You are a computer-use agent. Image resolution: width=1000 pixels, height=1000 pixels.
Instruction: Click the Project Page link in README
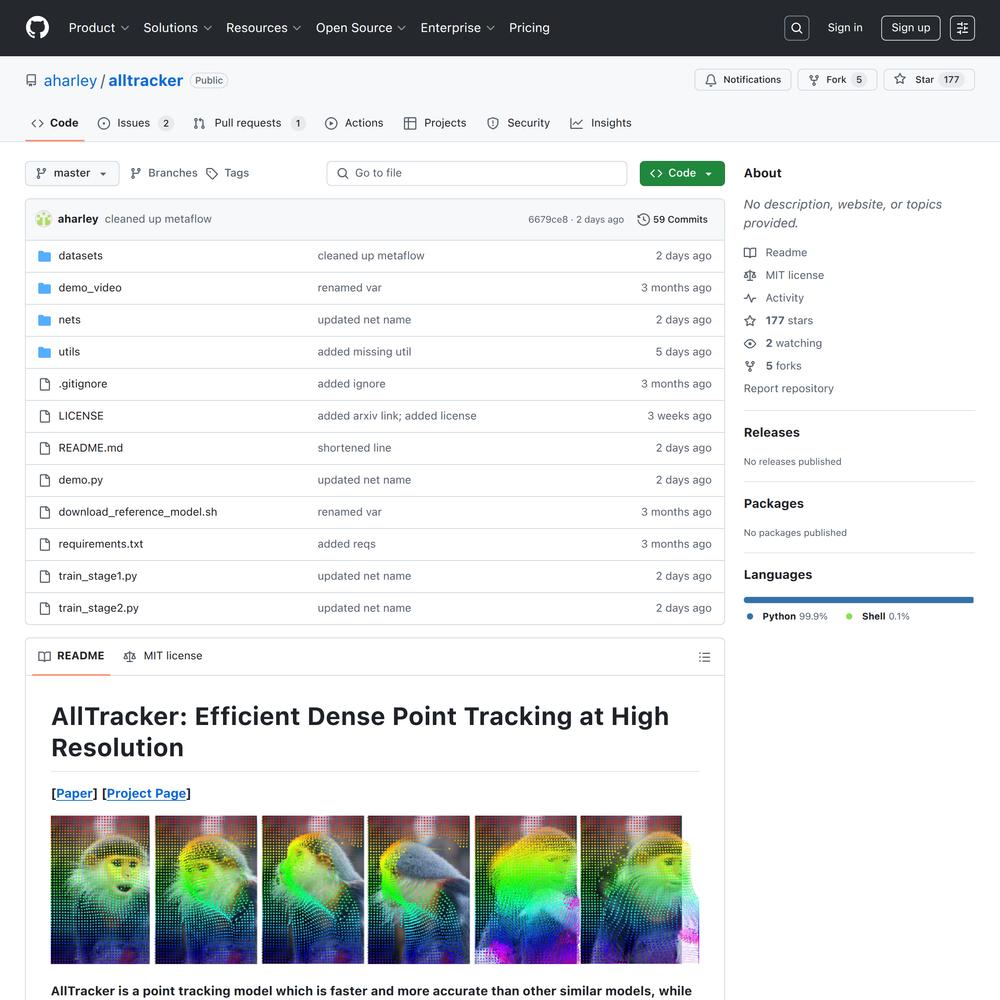tap(146, 793)
